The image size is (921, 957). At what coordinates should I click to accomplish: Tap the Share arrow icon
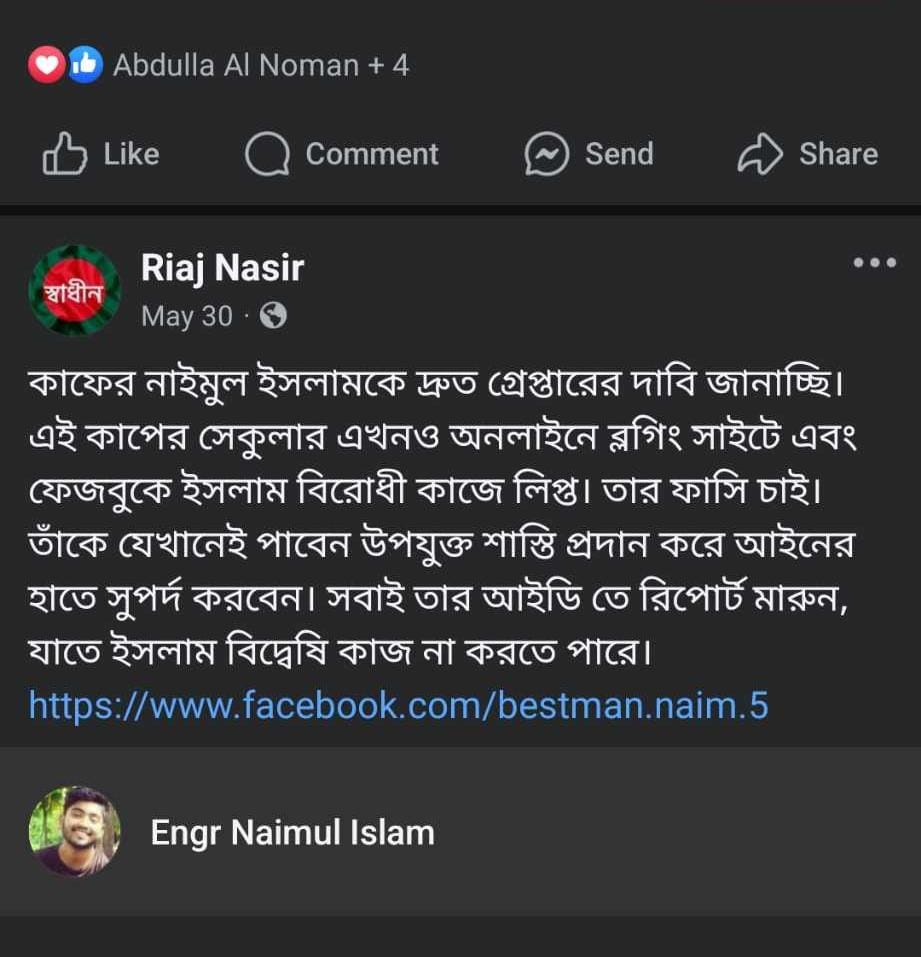click(758, 155)
